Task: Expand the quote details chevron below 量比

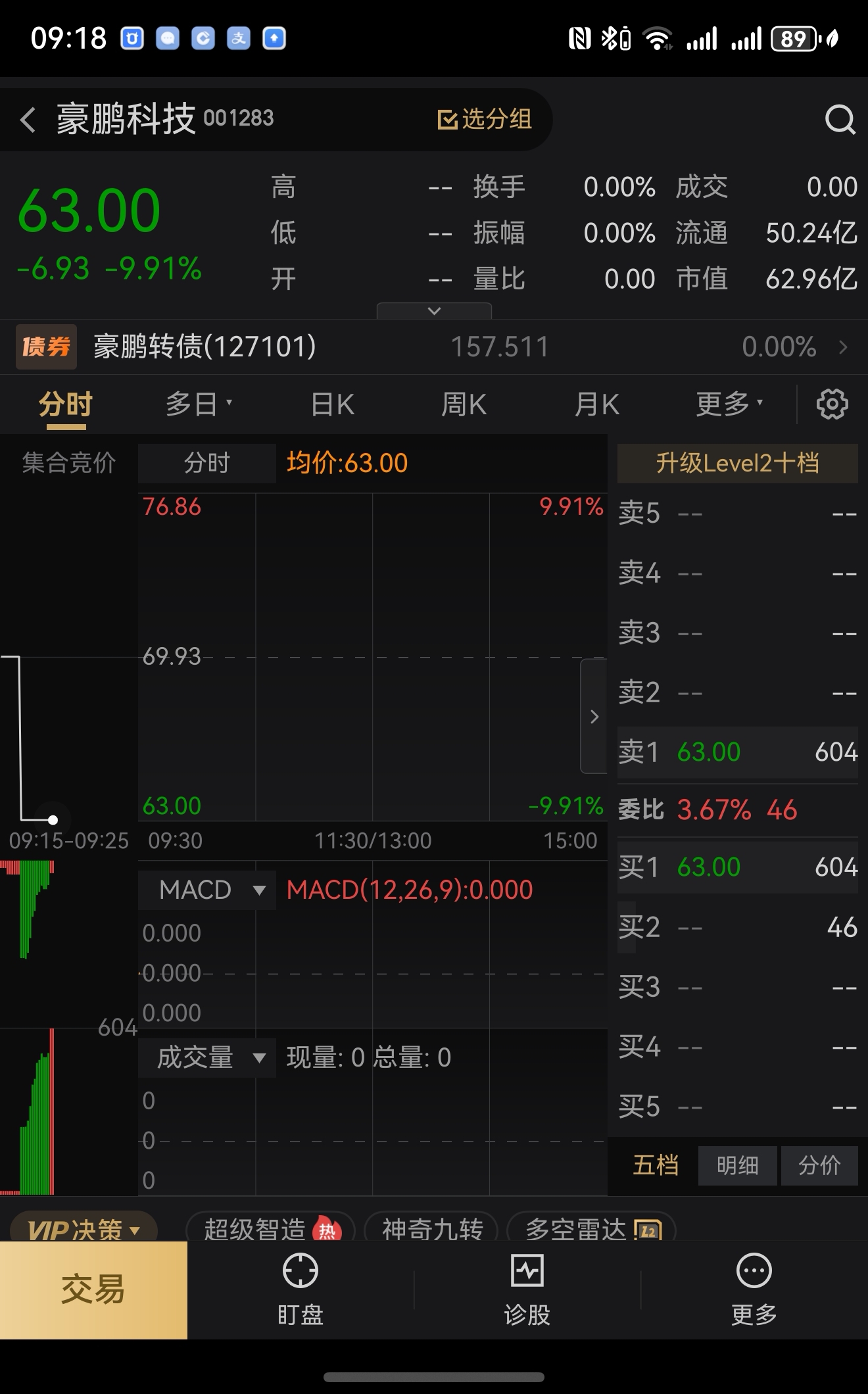Action: pos(434,310)
